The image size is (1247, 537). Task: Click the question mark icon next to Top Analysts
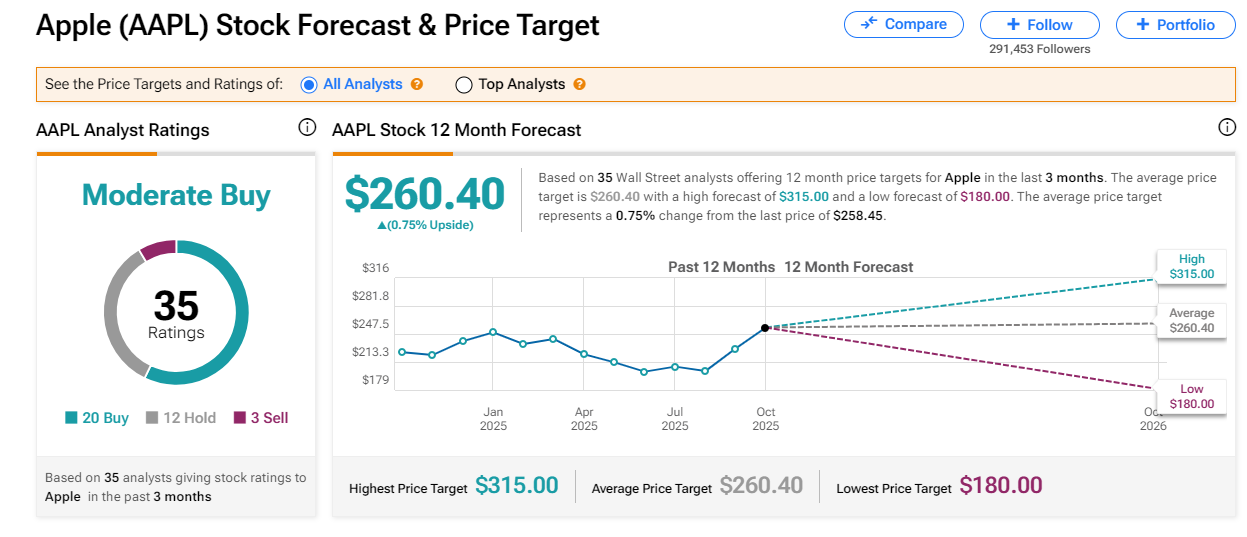tap(579, 85)
